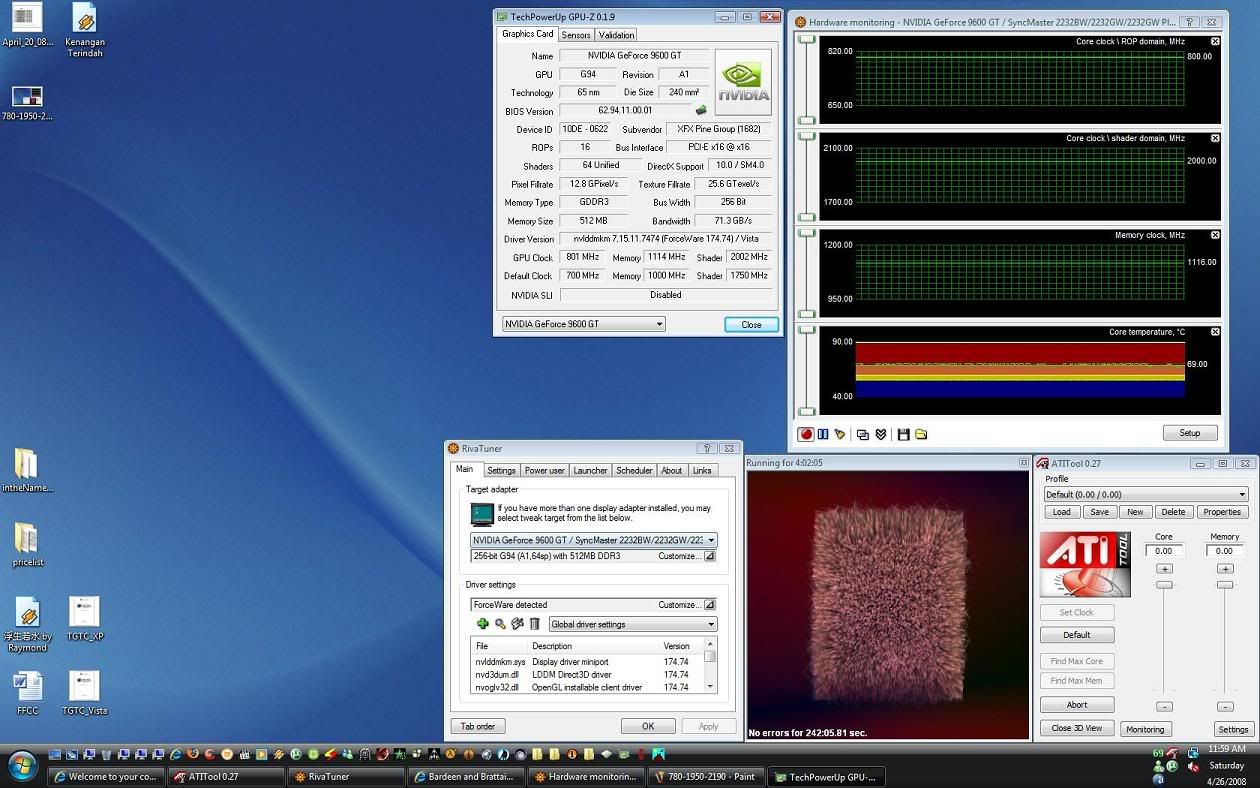The height and width of the screenshot is (788, 1260).
Task: Pause hardware monitoring with the pause icon
Action: coord(823,434)
